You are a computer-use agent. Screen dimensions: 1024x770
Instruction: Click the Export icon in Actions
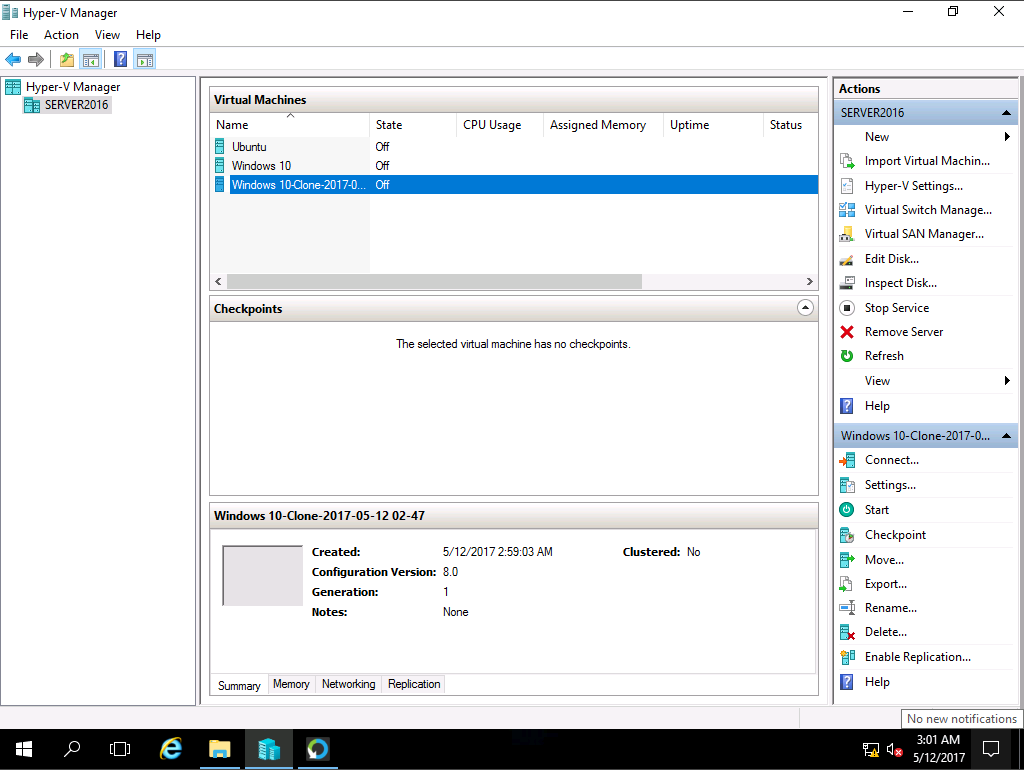pos(846,584)
